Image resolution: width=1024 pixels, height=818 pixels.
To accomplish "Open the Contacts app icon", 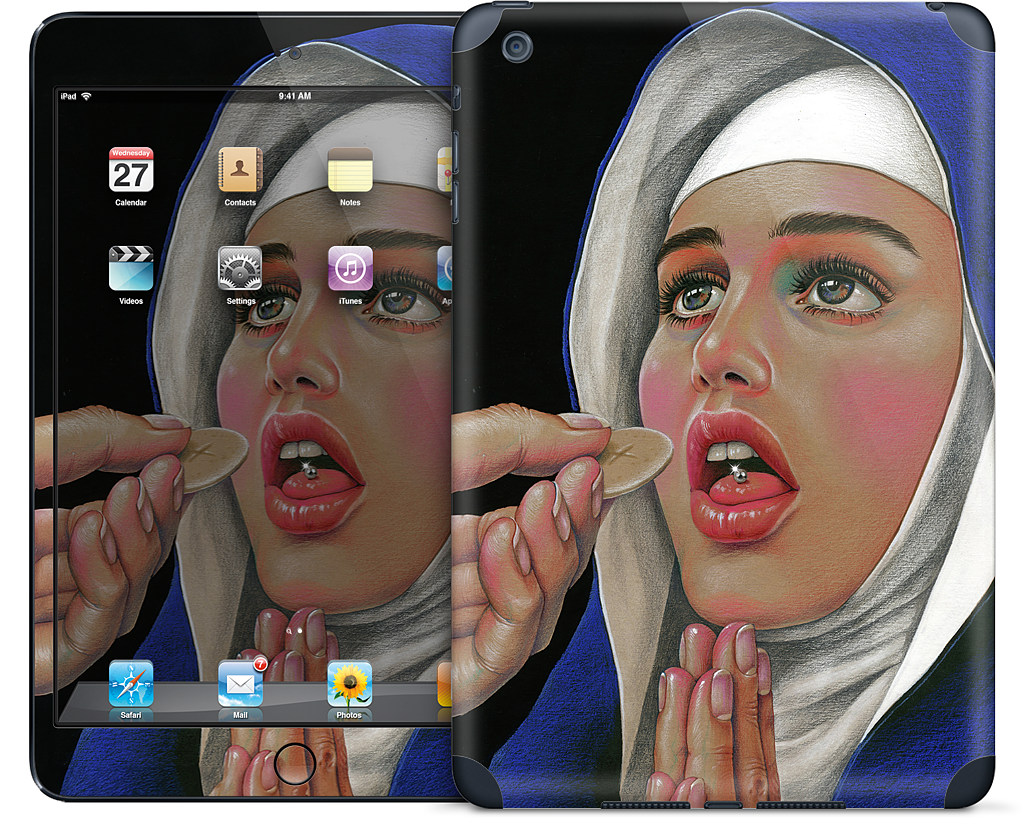I will coord(240,170).
